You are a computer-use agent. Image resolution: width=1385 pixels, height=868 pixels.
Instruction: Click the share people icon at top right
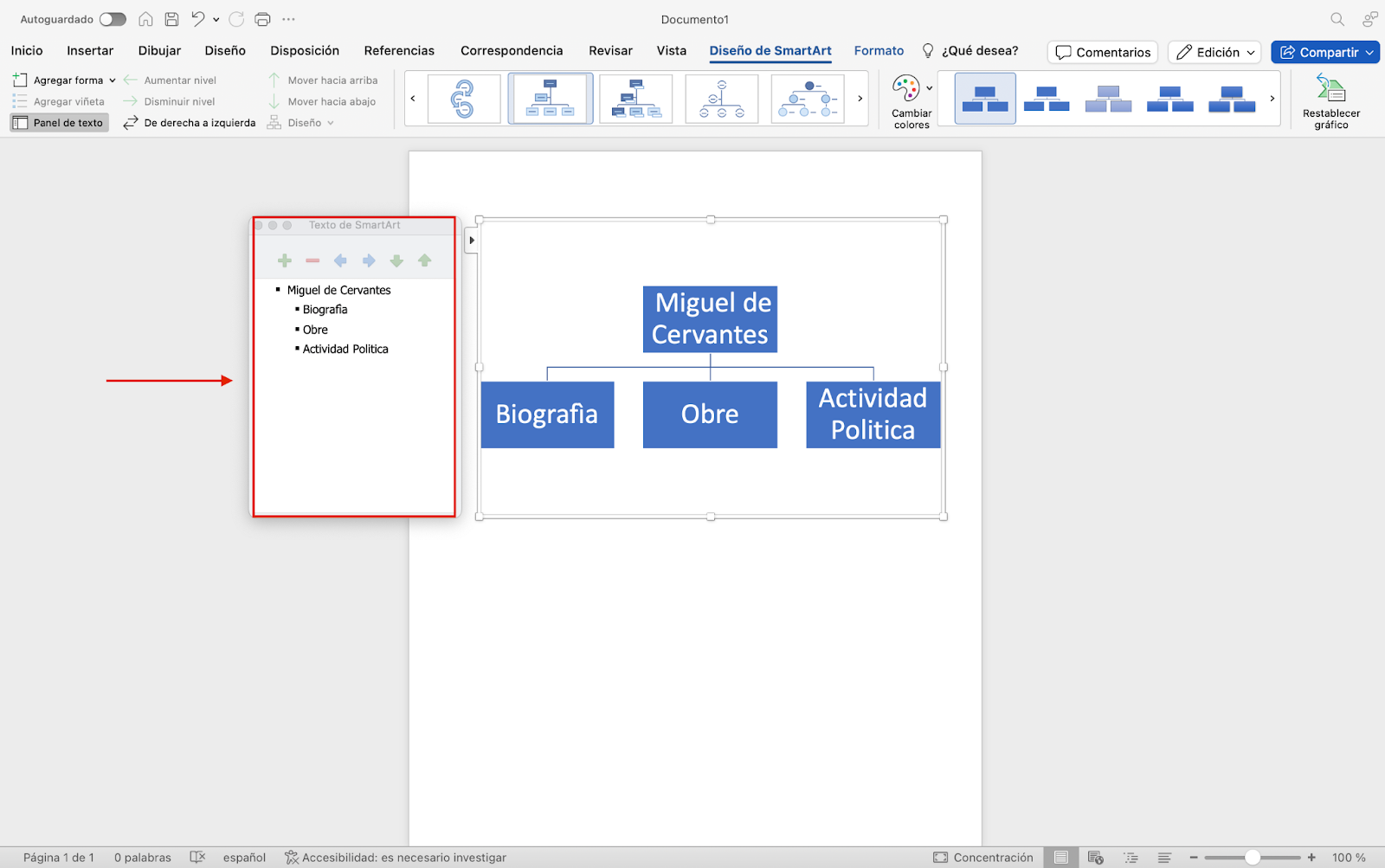tap(1369, 19)
